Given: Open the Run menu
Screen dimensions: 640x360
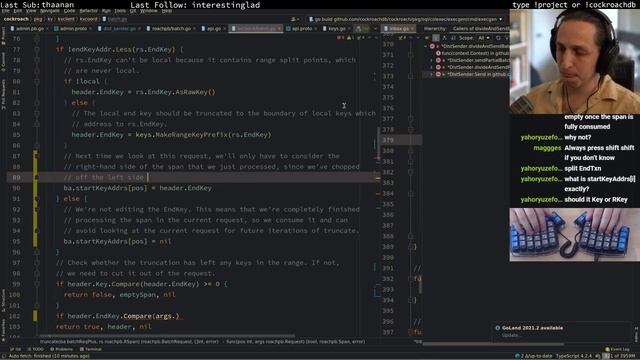Looking at the screenshot, I should pos(106,11).
